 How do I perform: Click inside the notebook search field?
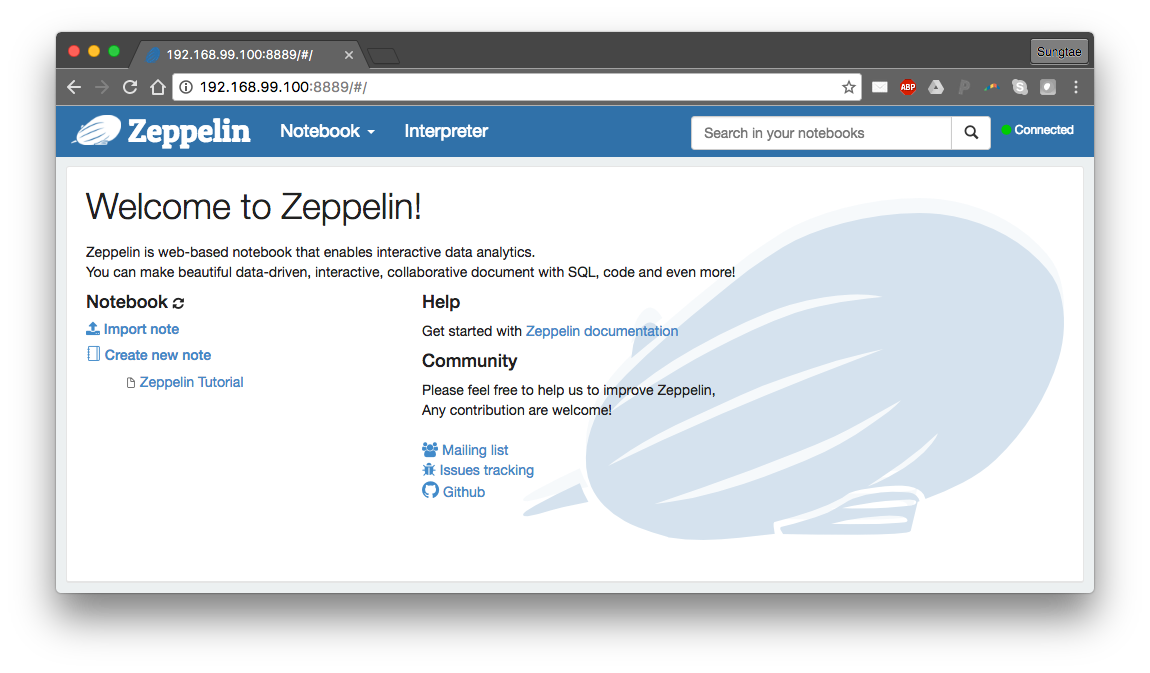point(820,132)
